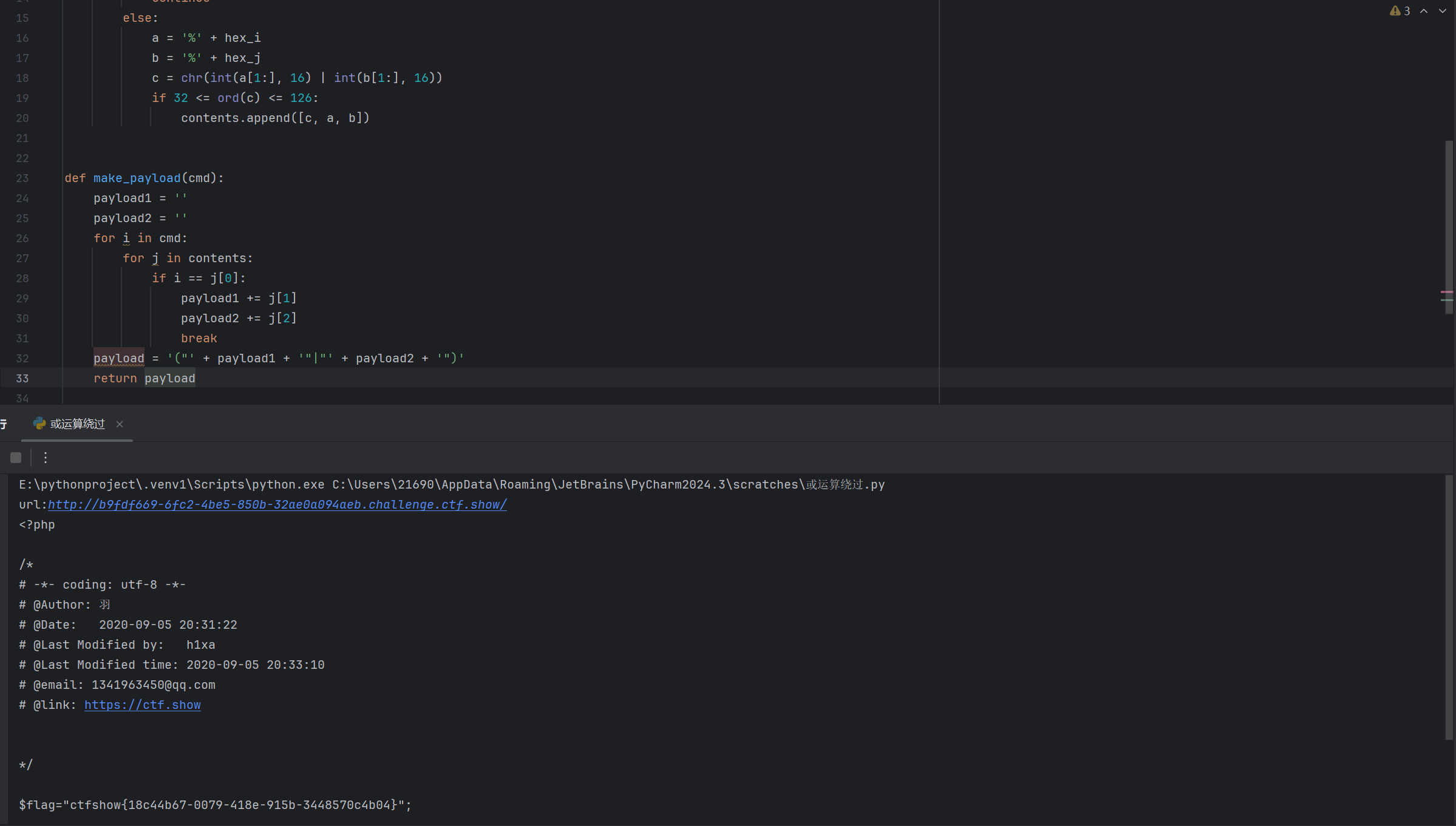1456x826 pixels.
Task: Stop the running script with stop button
Action: pos(16,458)
